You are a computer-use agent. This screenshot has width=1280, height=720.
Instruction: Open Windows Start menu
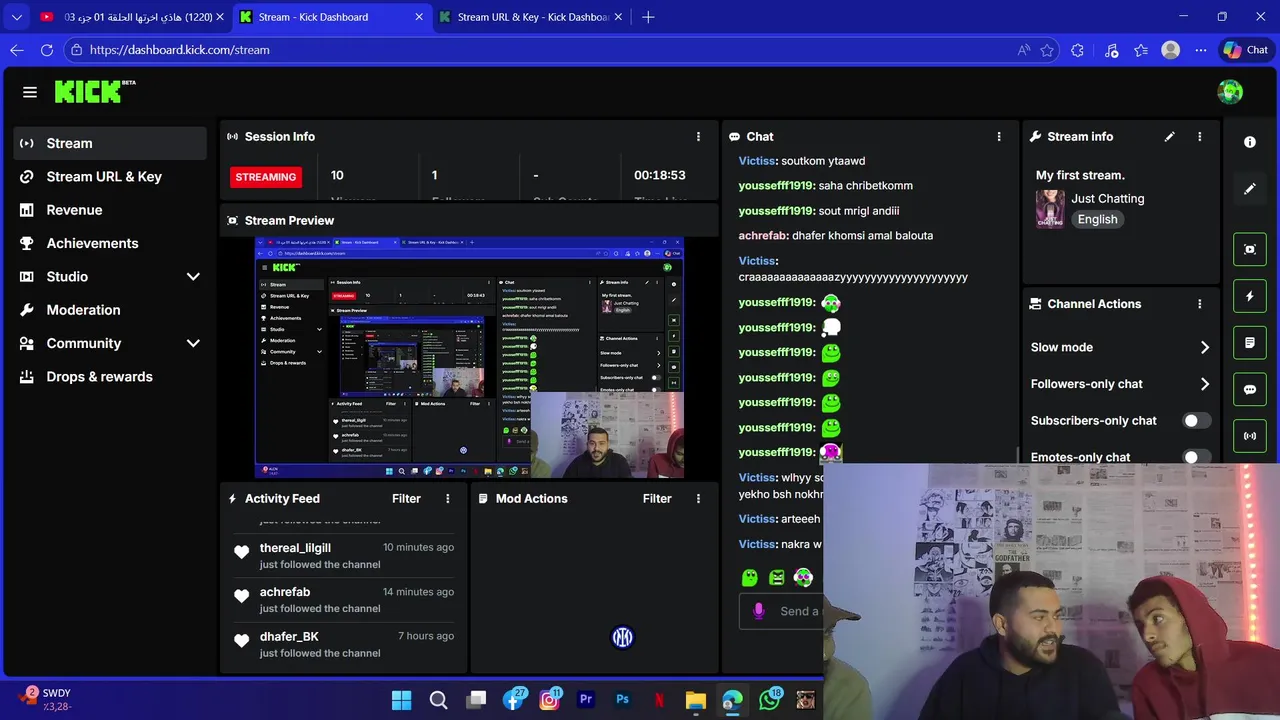coord(402,700)
